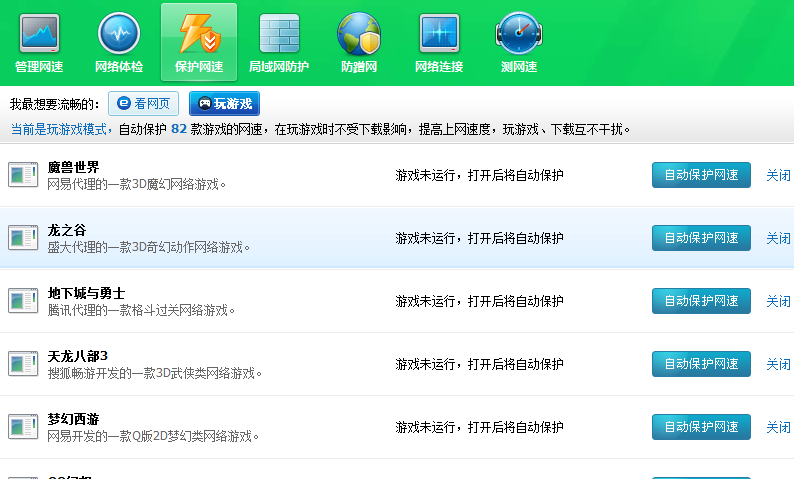The image size is (794, 479).
Task: Click 自动保护网速 for 地下城与勇士
Action: (701, 301)
